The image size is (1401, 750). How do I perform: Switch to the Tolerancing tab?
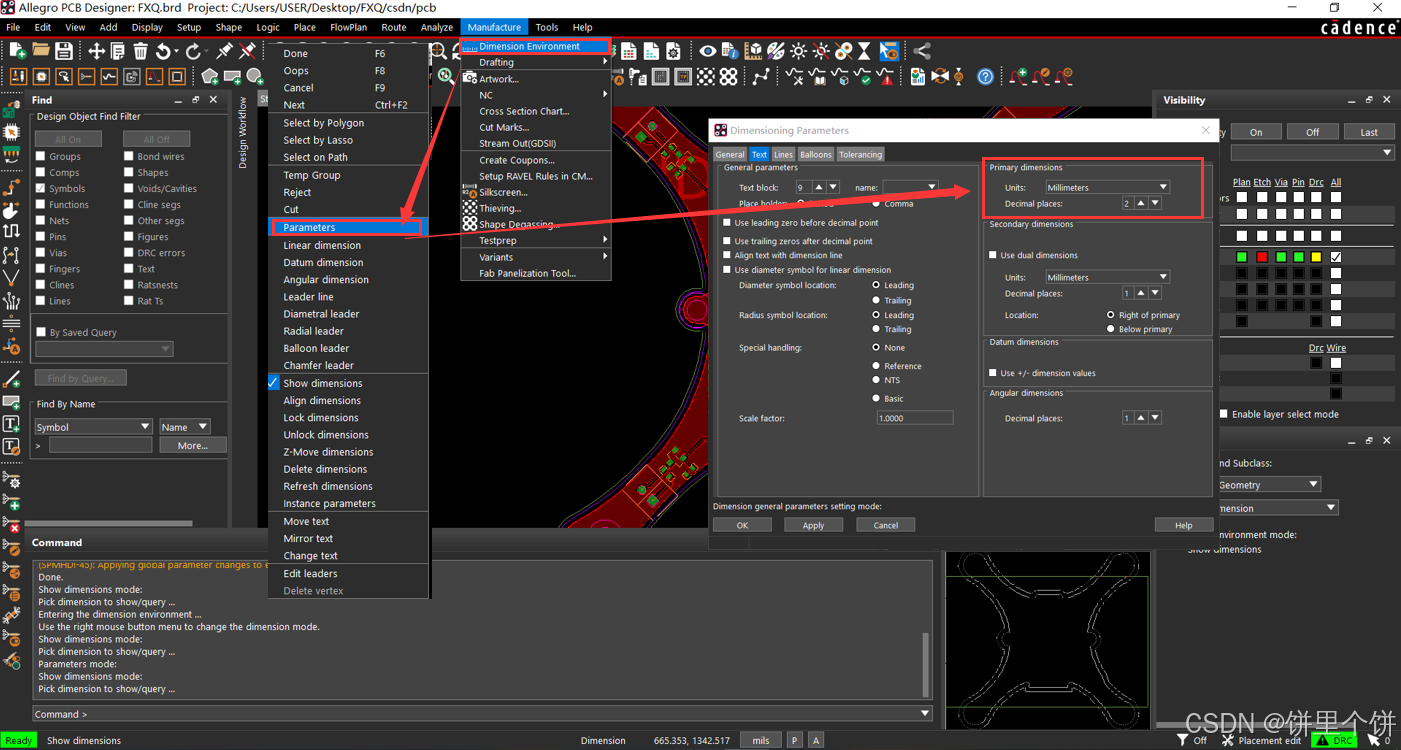click(x=860, y=154)
